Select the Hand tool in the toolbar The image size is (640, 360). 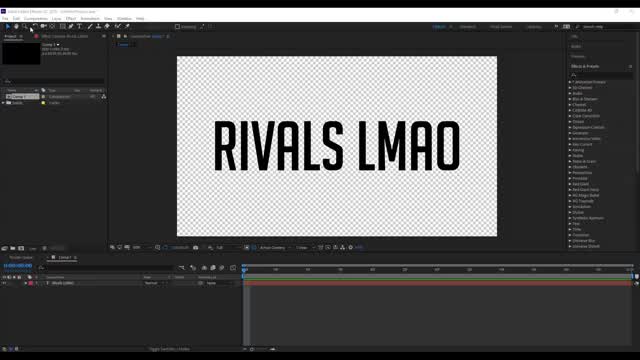point(16,26)
